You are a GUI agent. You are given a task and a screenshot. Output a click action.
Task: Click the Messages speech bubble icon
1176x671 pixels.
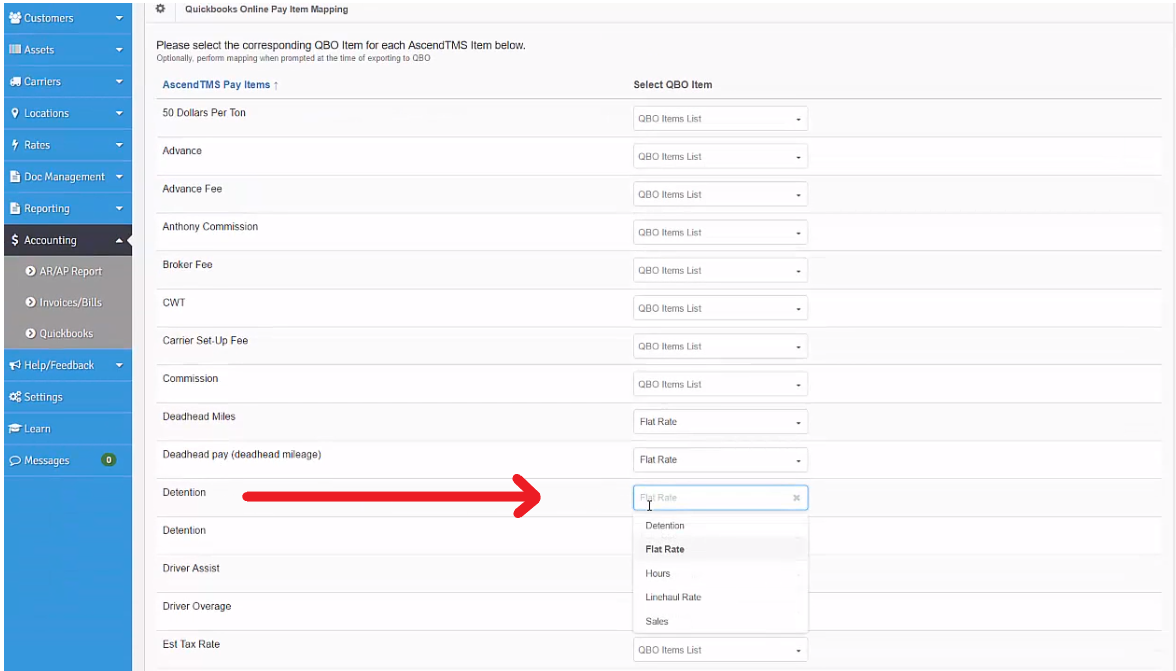pos(15,460)
